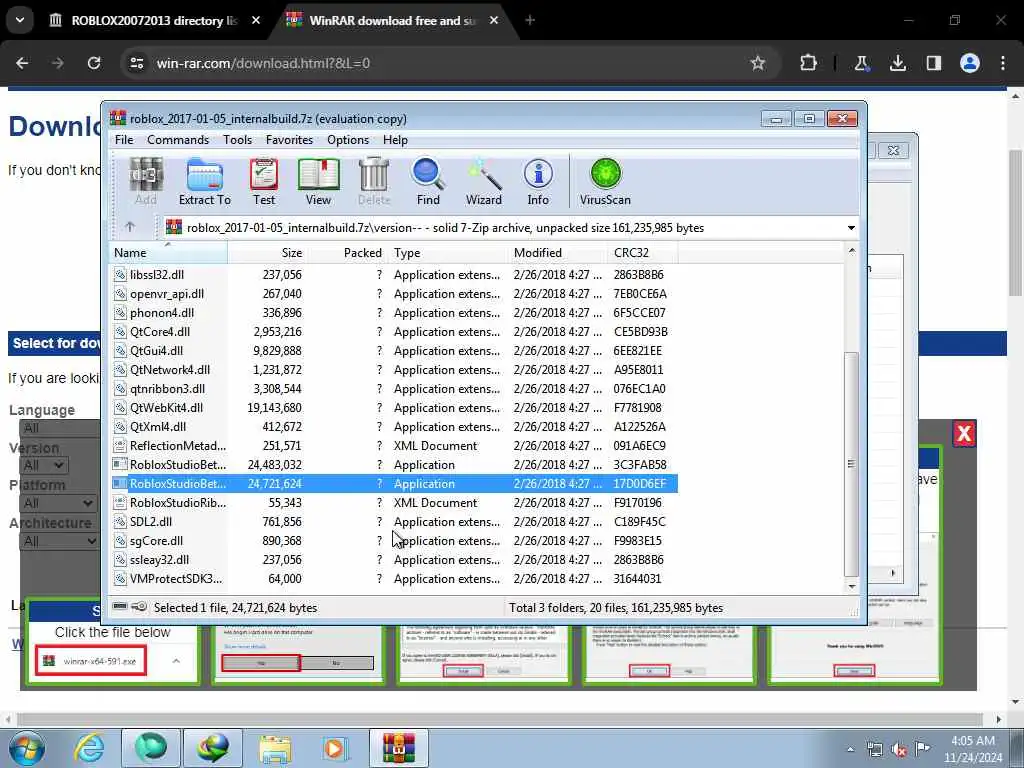Open the Tools menu
Image resolution: width=1024 pixels, height=768 pixels.
(237, 140)
